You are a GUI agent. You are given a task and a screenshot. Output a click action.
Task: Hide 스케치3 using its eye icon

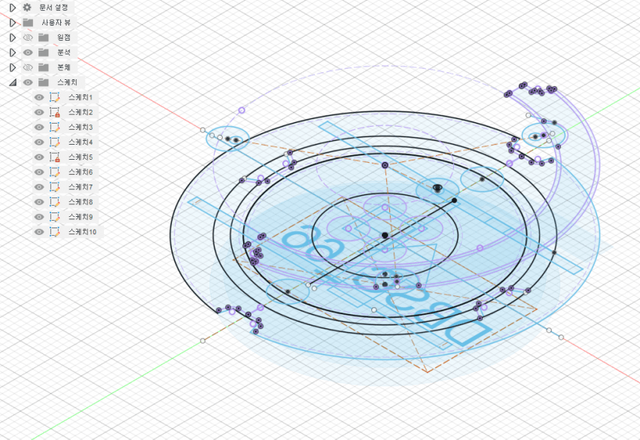39,127
